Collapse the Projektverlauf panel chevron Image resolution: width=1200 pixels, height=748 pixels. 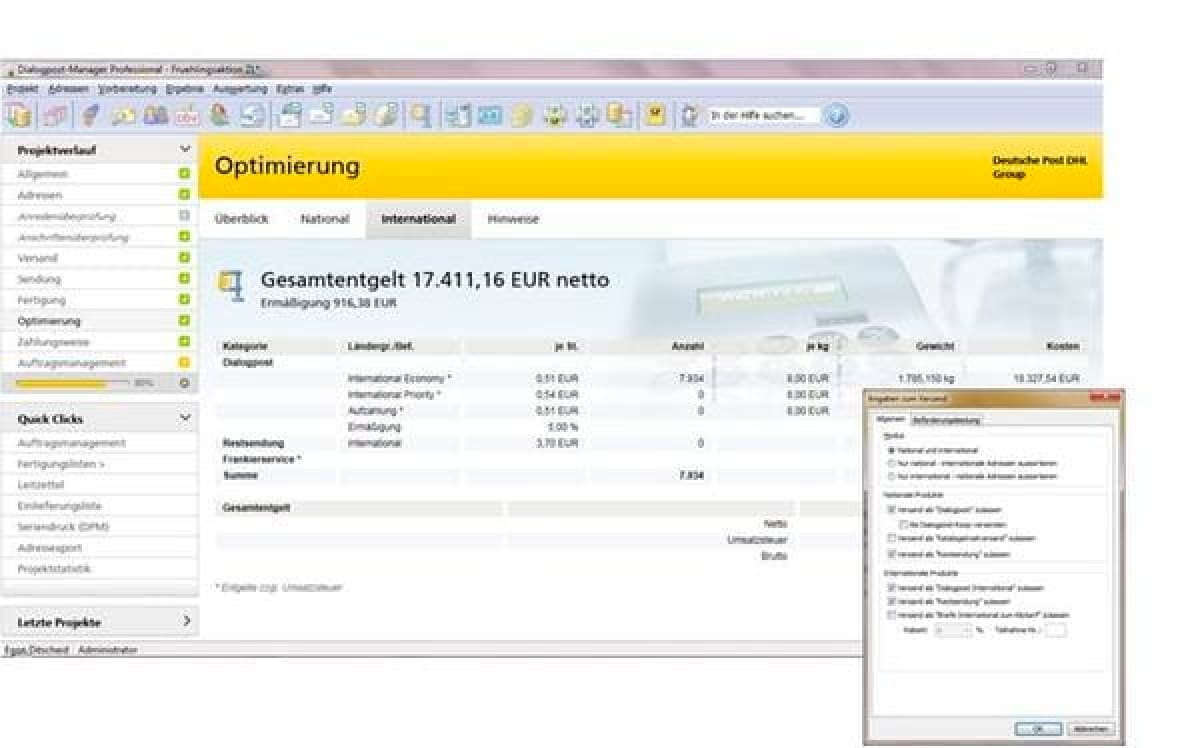click(185, 150)
